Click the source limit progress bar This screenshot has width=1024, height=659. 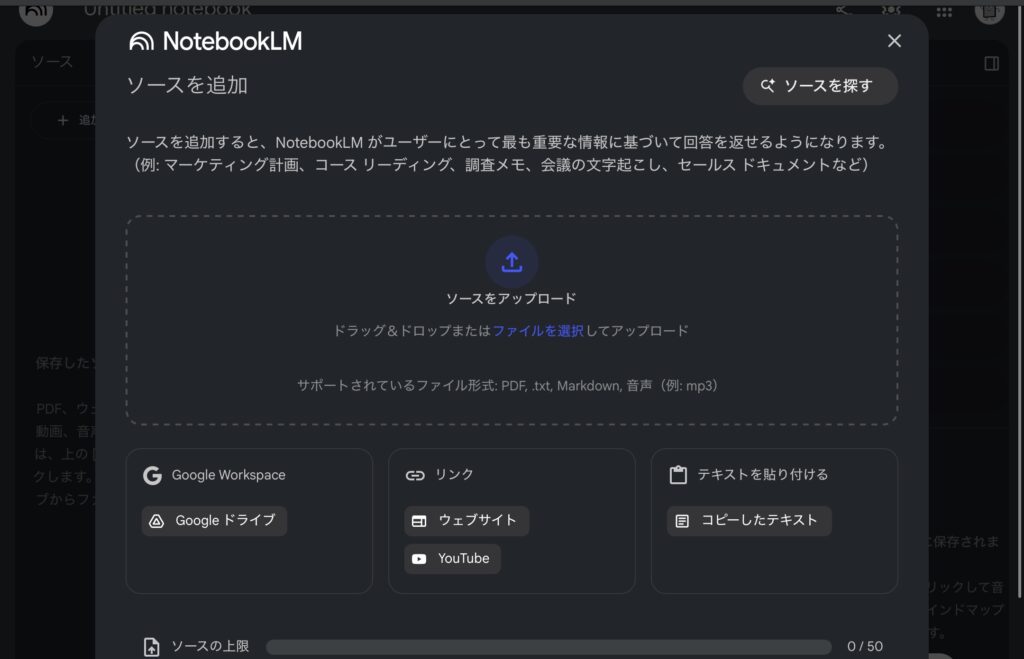[548, 647]
